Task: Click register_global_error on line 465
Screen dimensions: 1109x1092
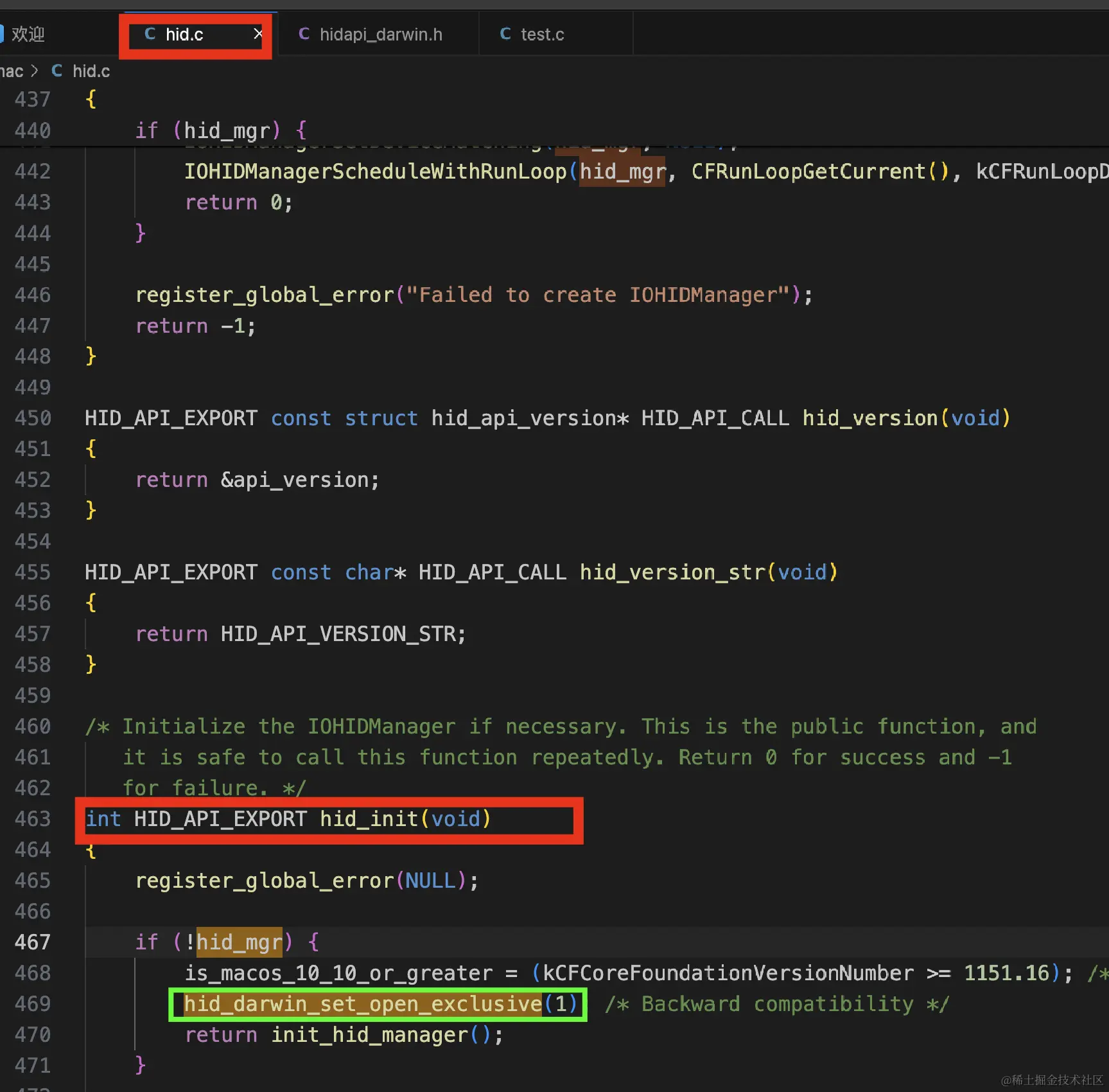Action: 265,881
